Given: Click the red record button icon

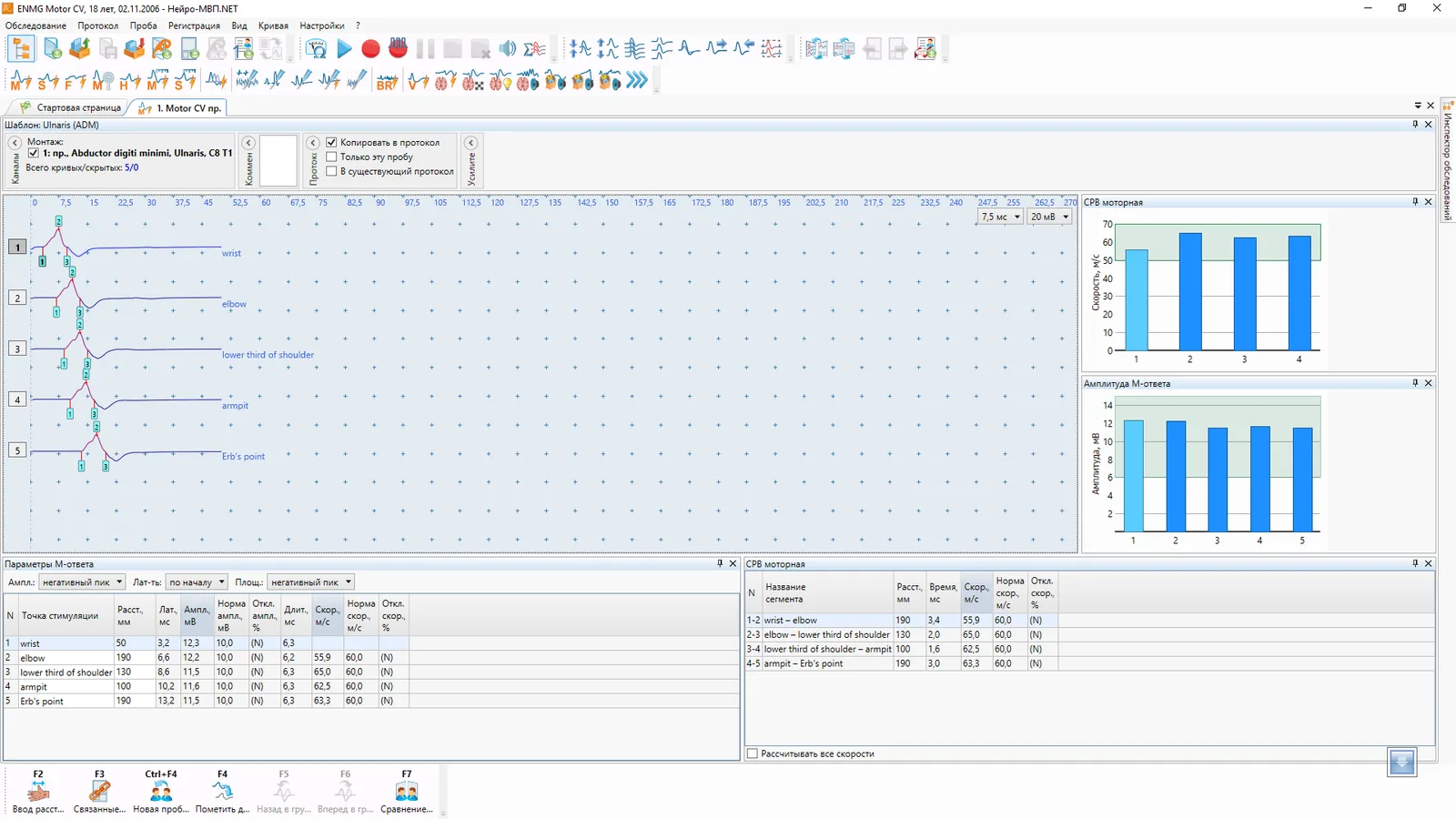Looking at the screenshot, I should [370, 49].
